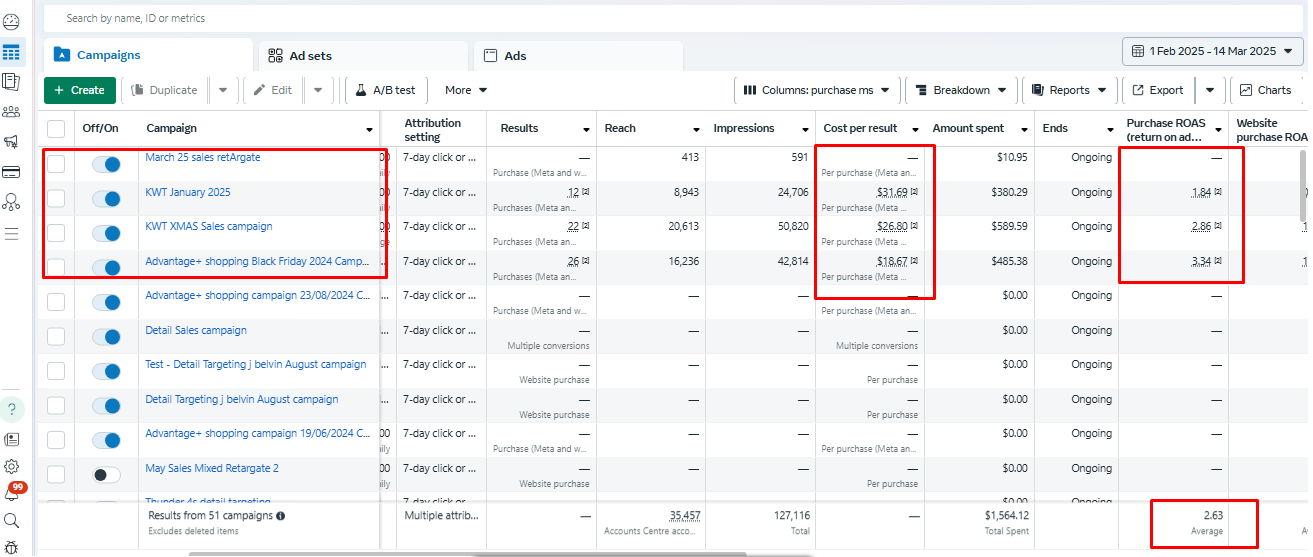1313x557 pixels.
Task: Enable the May Sales Mixed Retargate 2 campaign
Action: coord(106,475)
